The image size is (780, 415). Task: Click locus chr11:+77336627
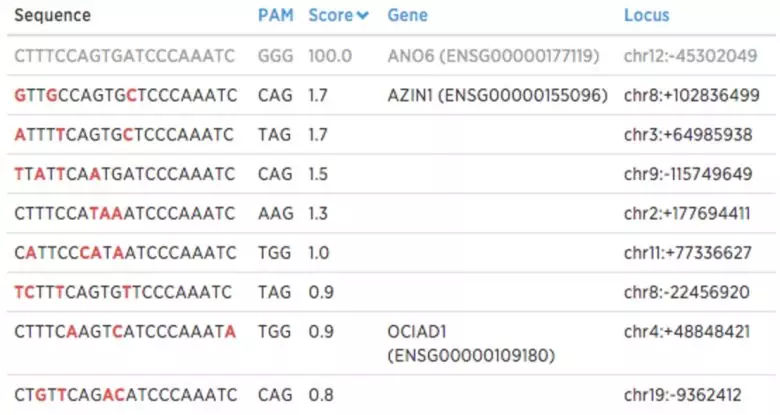[x=687, y=253]
